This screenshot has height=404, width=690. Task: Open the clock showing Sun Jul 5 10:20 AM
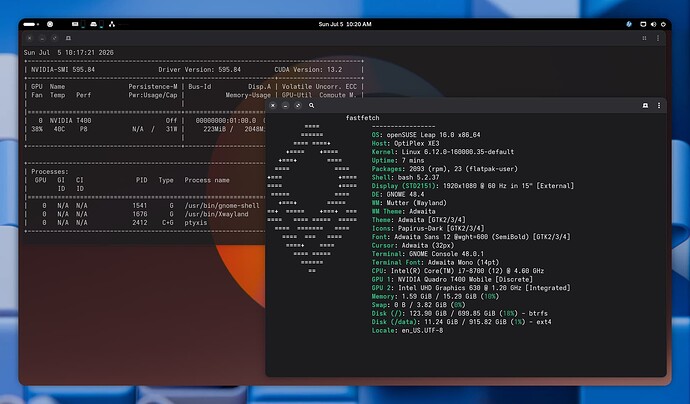345,24
